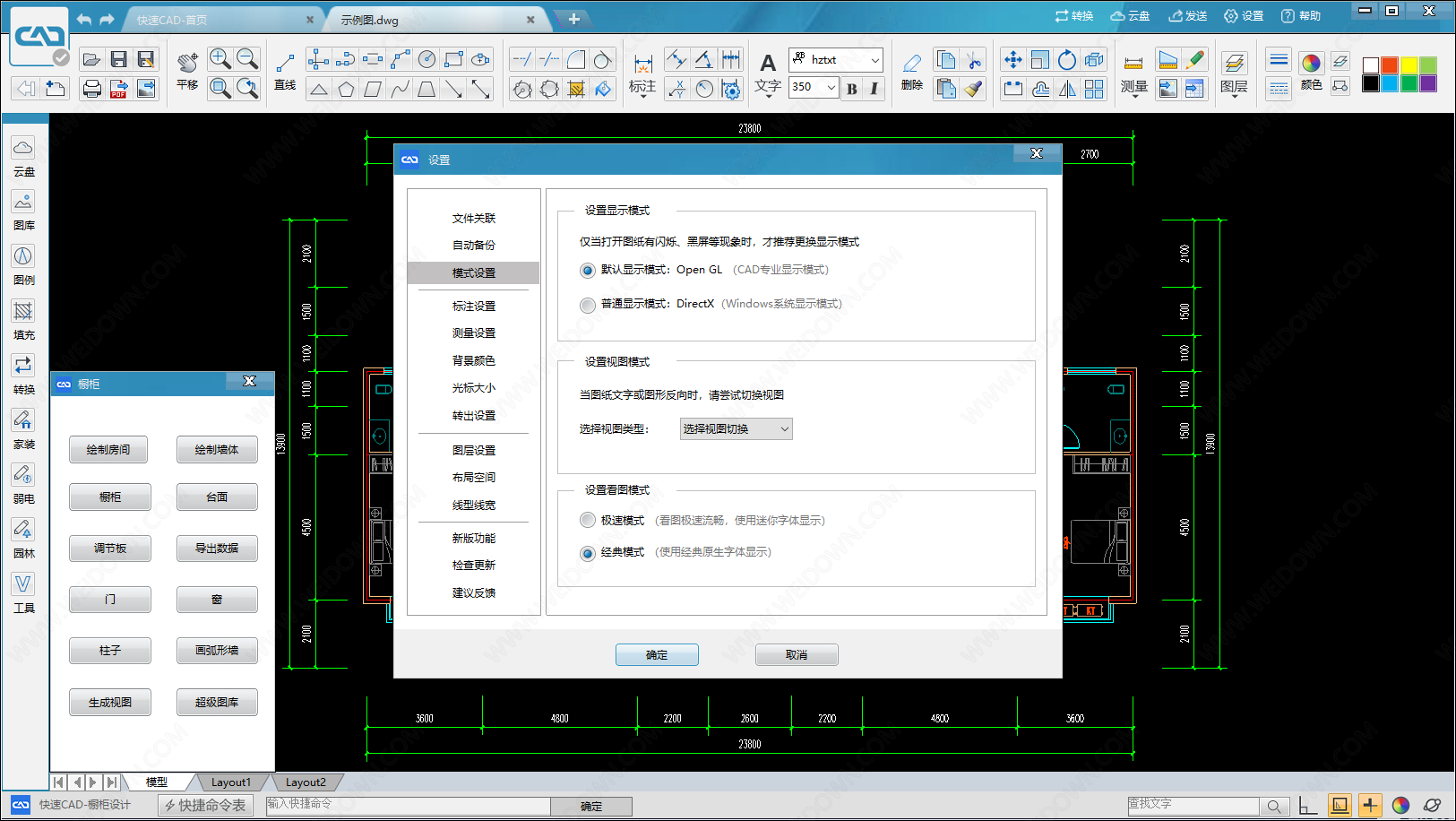Switch to Layout1 tab

point(231,782)
